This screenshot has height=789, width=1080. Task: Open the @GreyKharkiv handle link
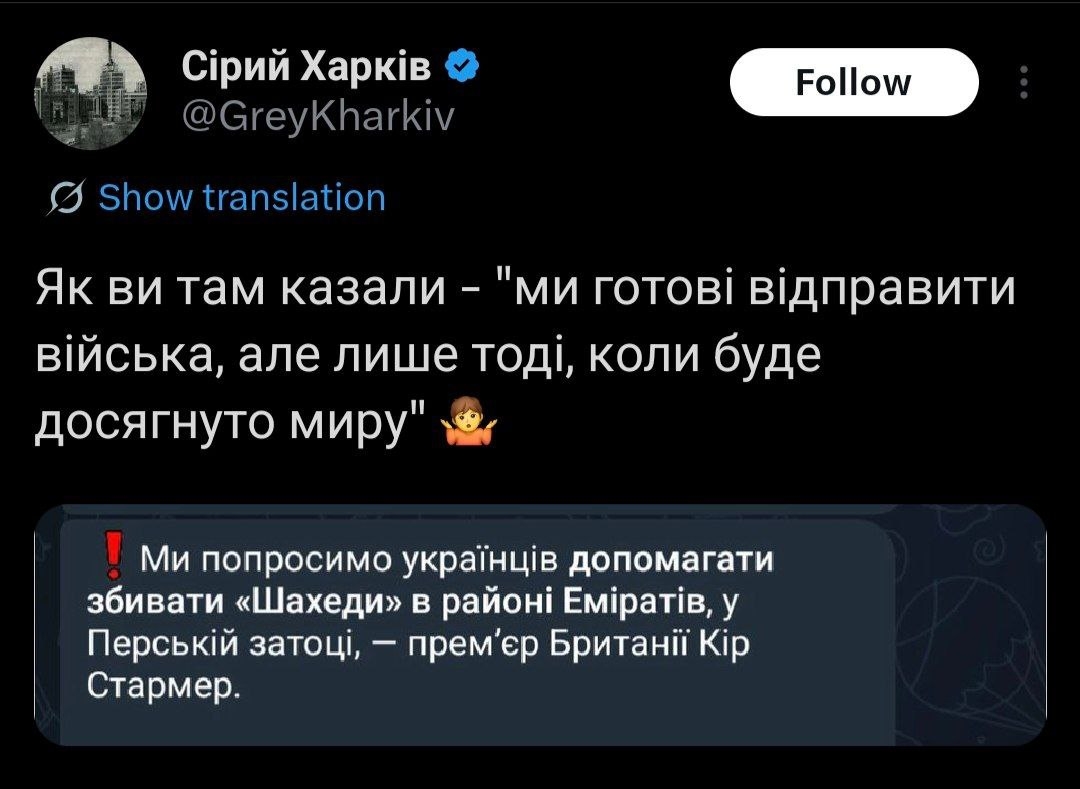coord(318,118)
